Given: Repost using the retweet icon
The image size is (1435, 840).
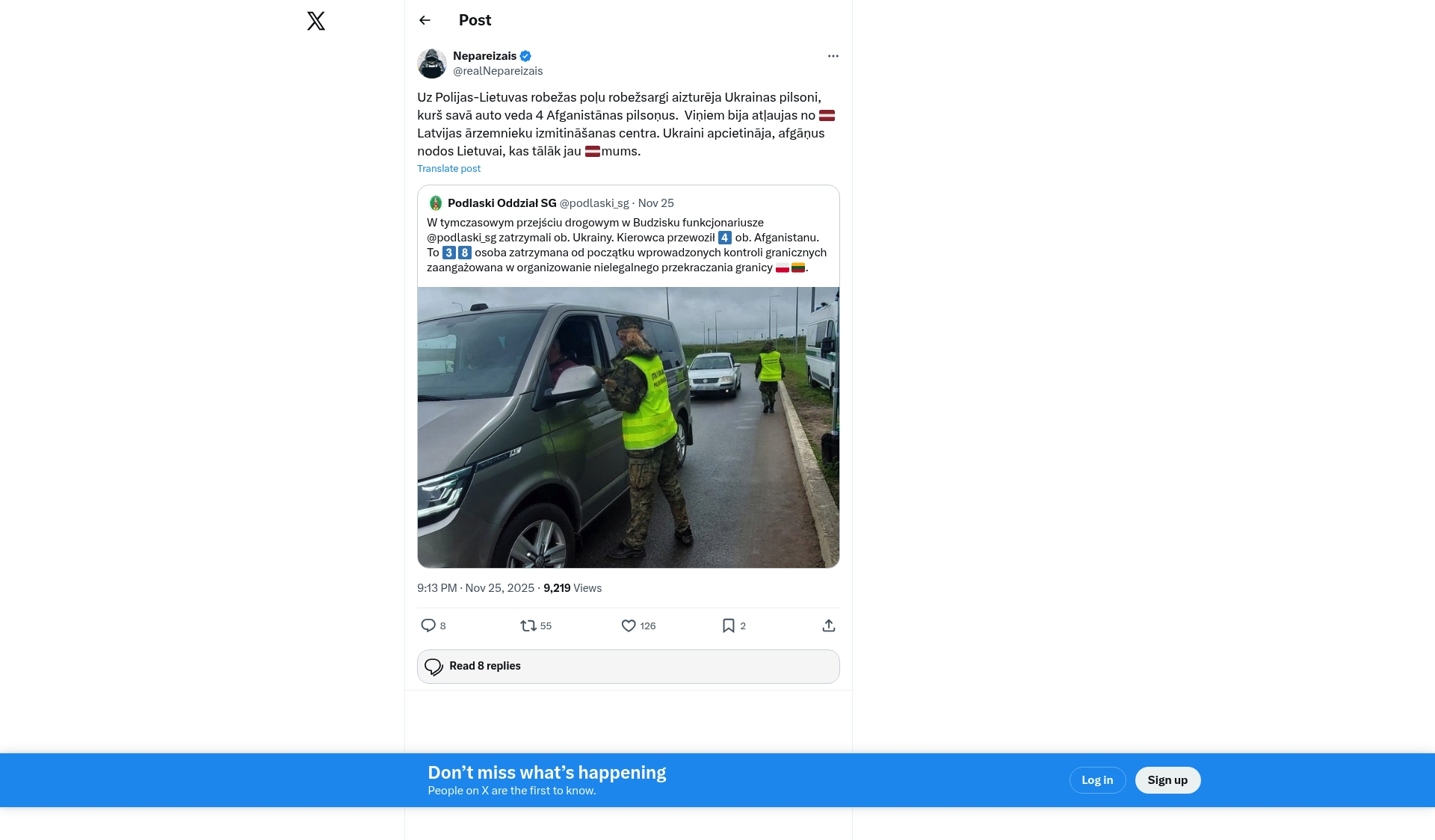Looking at the screenshot, I should point(528,626).
